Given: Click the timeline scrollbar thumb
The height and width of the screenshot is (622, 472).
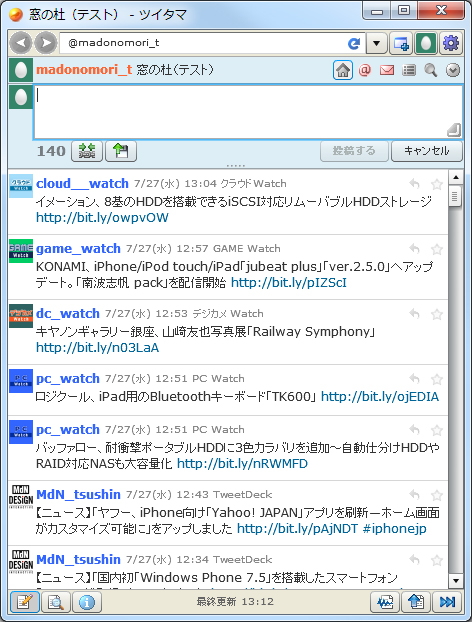Looking at the screenshot, I should click(x=455, y=196).
